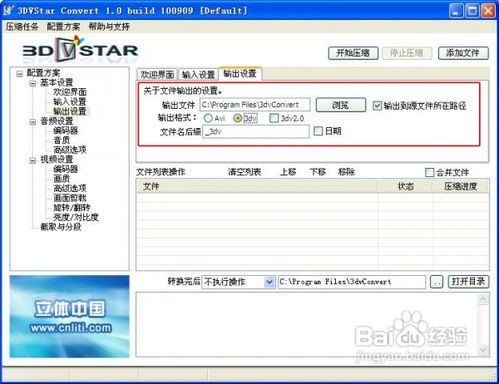Click the 文件 column header
Viewport: 499px width, 384px height.
pyautogui.click(x=257, y=186)
